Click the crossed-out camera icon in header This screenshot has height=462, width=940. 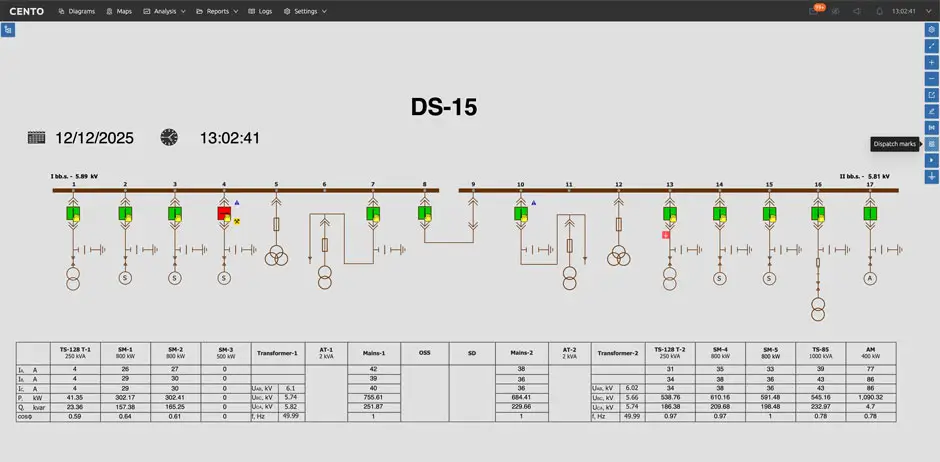(836, 11)
